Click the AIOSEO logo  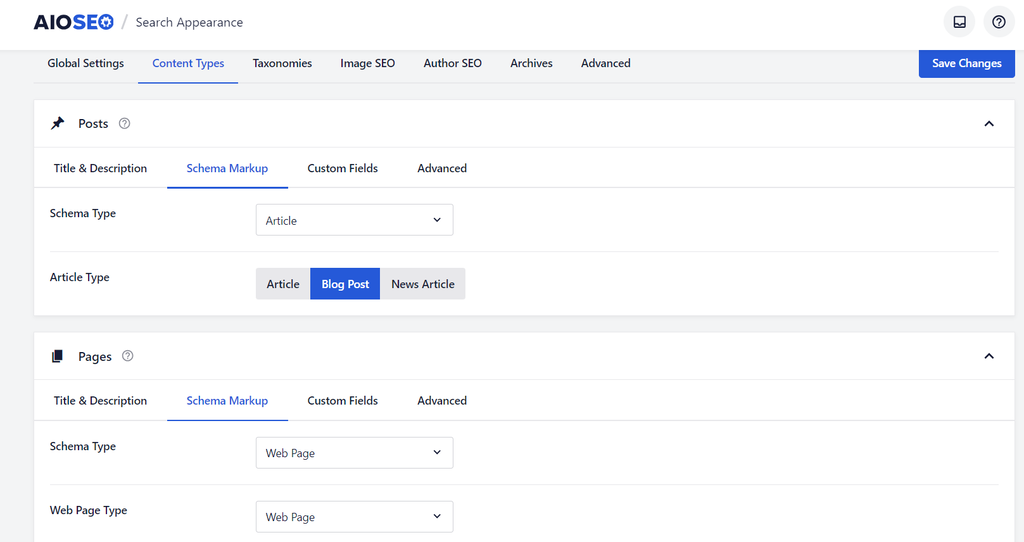pyautogui.click(x=74, y=22)
